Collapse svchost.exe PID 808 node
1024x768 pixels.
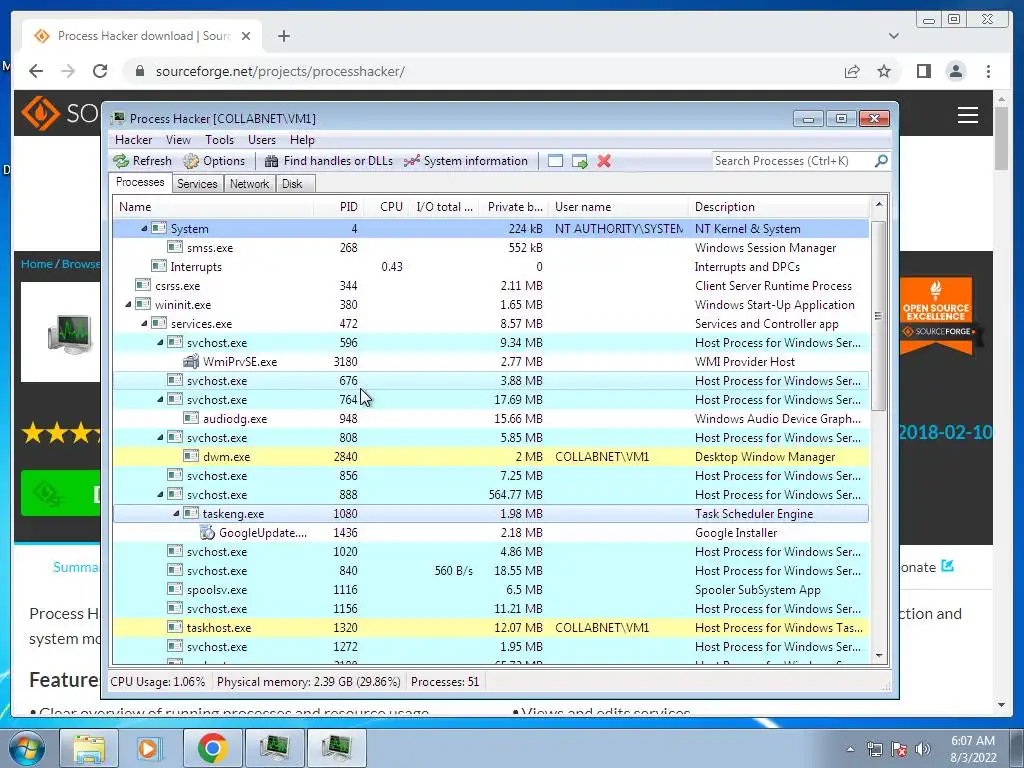pos(160,438)
